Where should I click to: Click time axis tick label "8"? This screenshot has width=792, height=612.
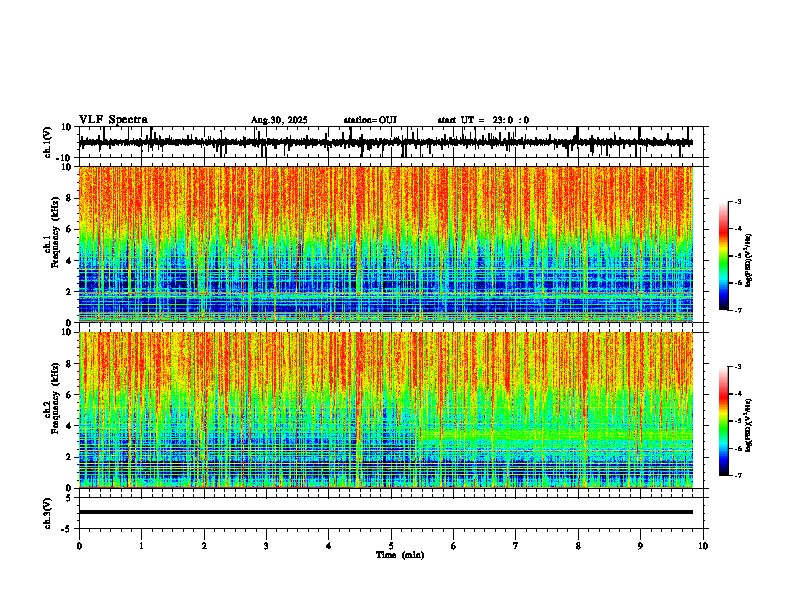tap(578, 546)
